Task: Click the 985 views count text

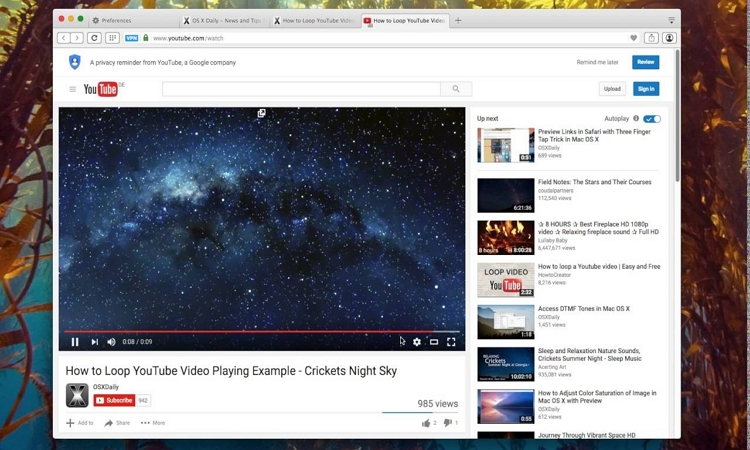Action: (437, 404)
